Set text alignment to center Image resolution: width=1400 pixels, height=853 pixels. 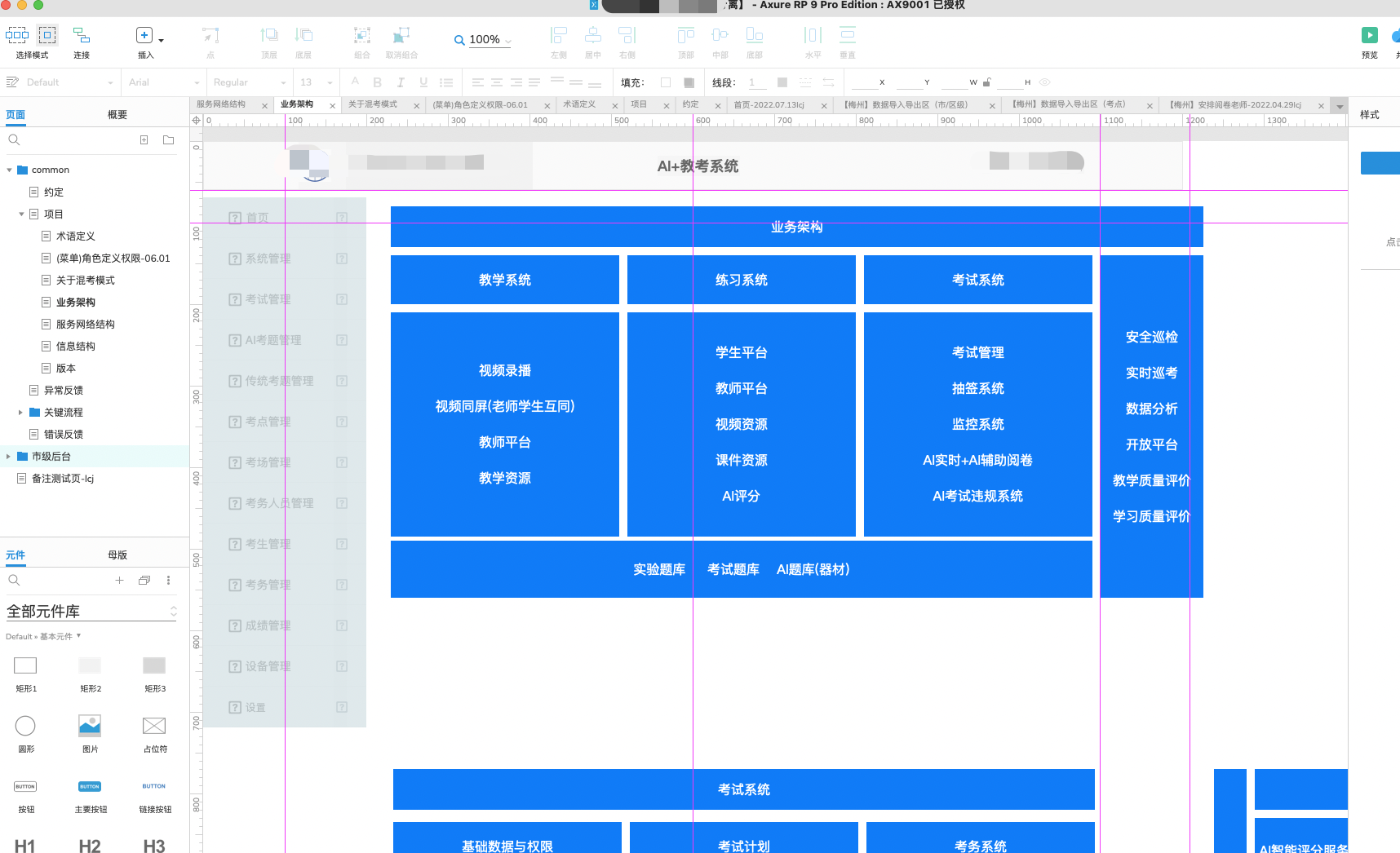[x=497, y=82]
